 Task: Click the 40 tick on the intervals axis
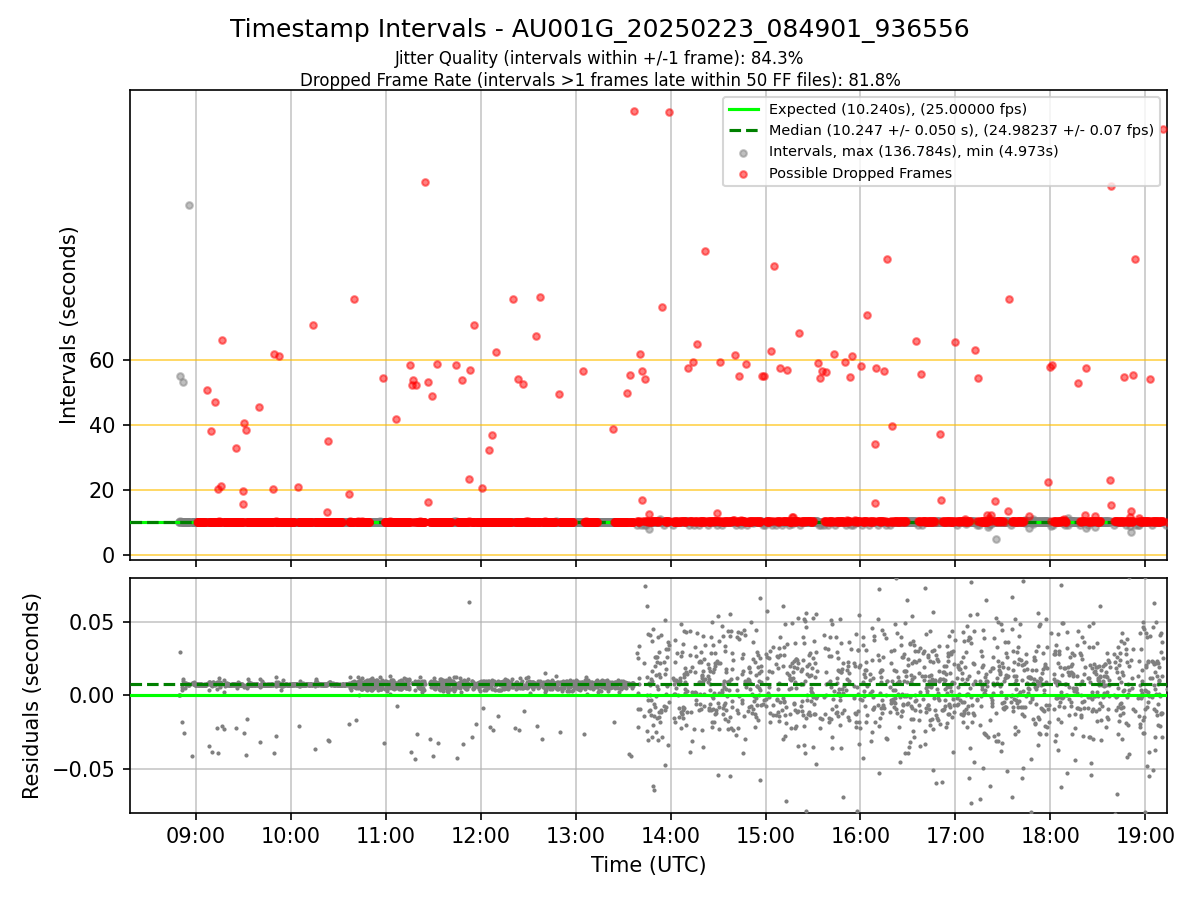click(x=105, y=425)
